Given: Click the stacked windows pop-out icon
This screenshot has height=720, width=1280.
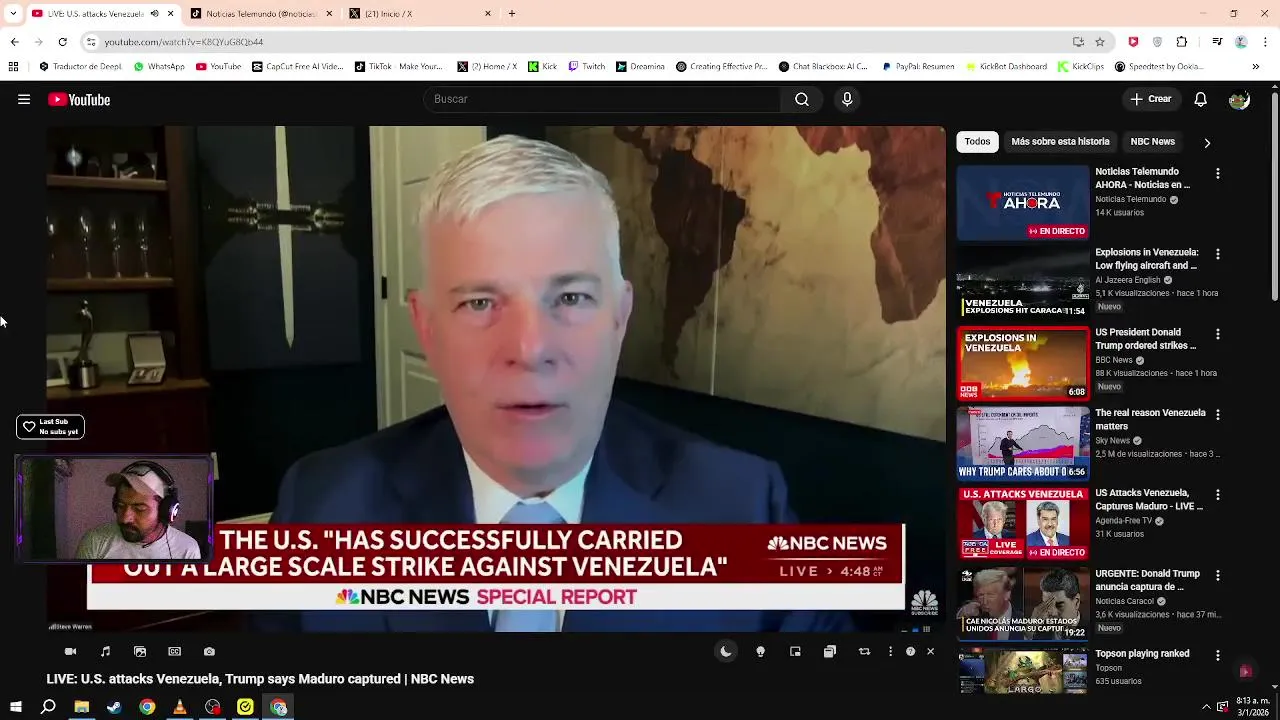Looking at the screenshot, I should (829, 651).
